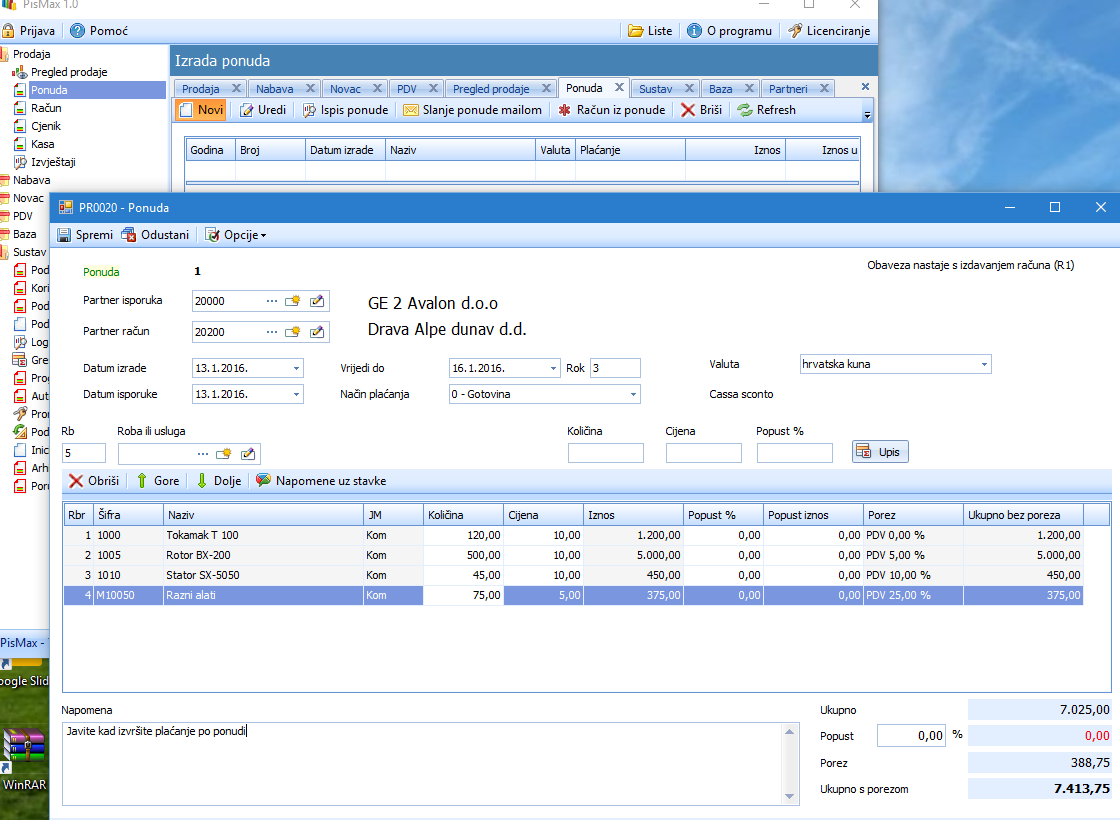Viewport: 1120px width, 820px height.
Task: Click the Rok days input field
Action: [615, 369]
